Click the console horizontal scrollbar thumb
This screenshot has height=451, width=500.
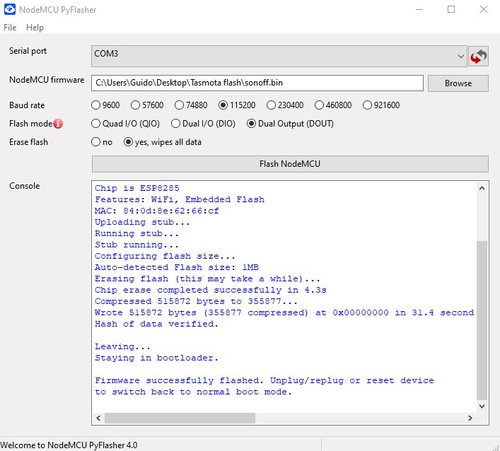pos(180,418)
